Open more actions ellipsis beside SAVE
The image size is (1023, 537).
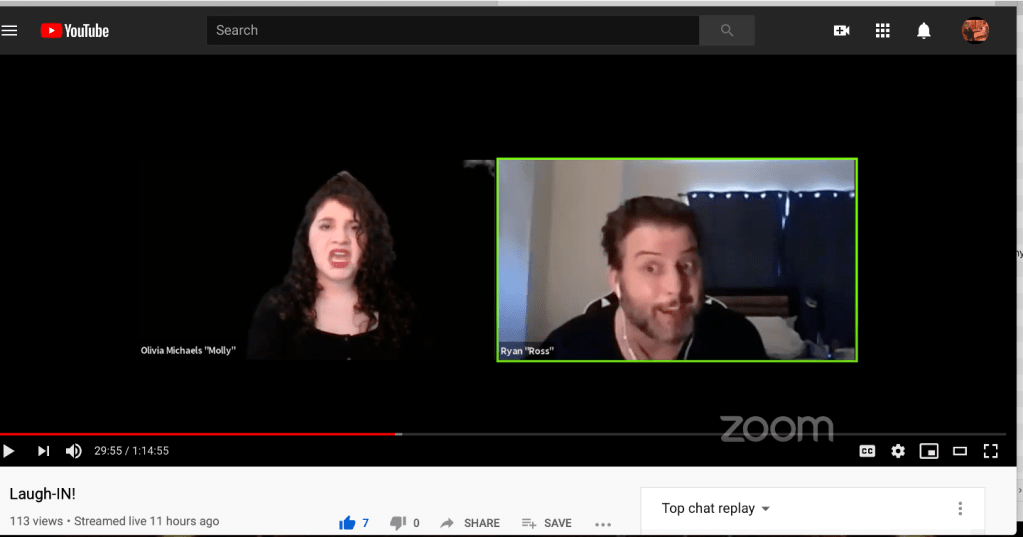coord(602,523)
